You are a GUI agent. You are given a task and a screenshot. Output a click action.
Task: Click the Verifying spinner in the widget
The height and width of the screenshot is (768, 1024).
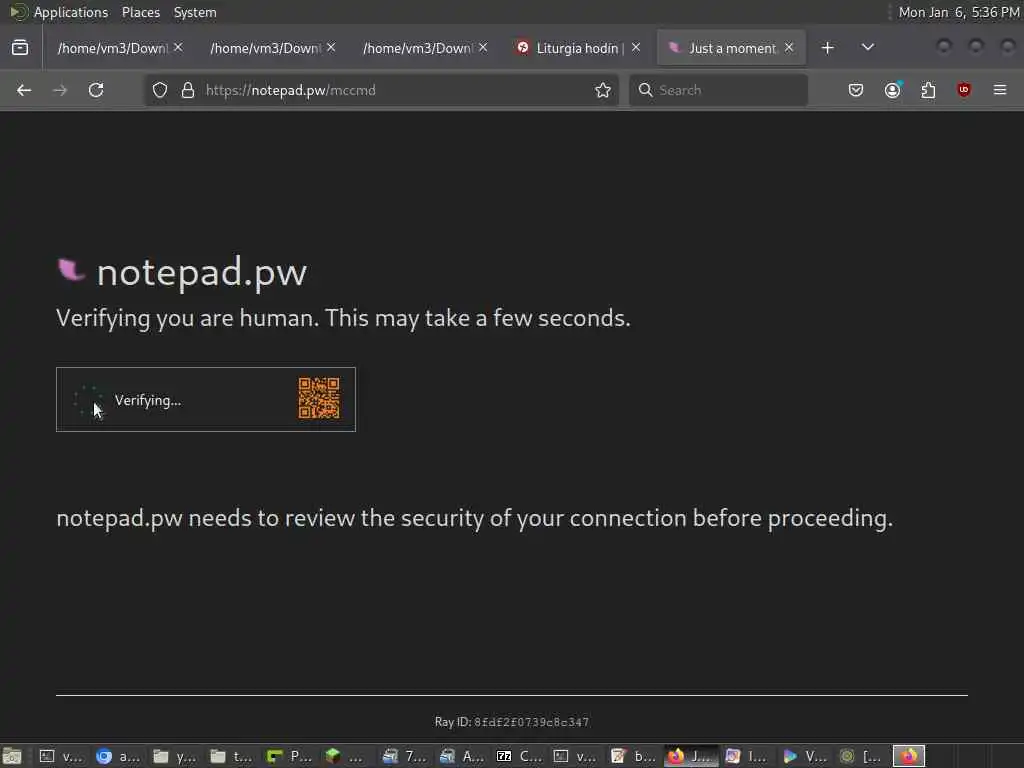pyautogui.click(x=88, y=400)
